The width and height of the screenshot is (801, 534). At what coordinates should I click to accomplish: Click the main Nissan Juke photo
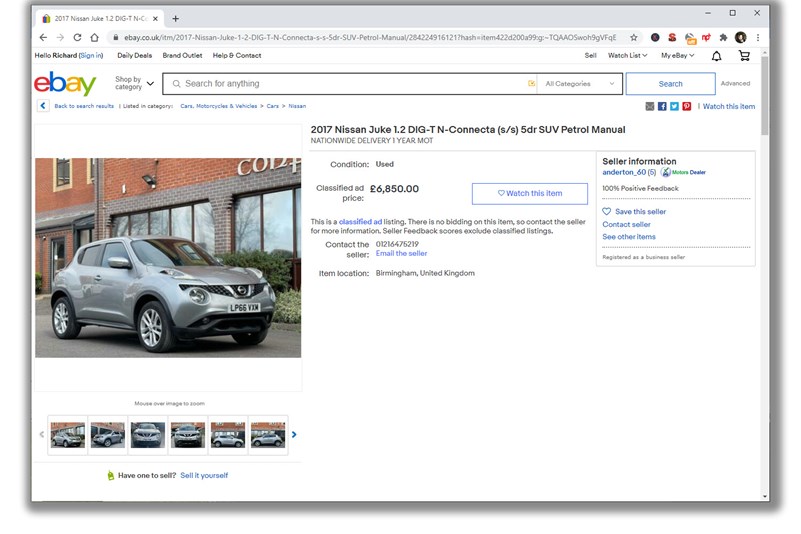[x=168, y=258]
